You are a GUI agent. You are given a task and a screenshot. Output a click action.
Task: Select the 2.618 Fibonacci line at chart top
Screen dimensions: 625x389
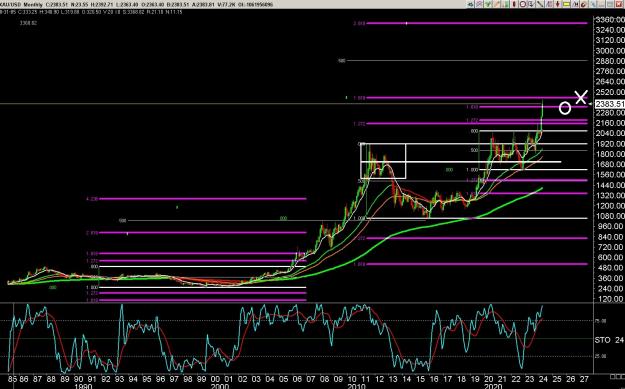click(x=477, y=23)
